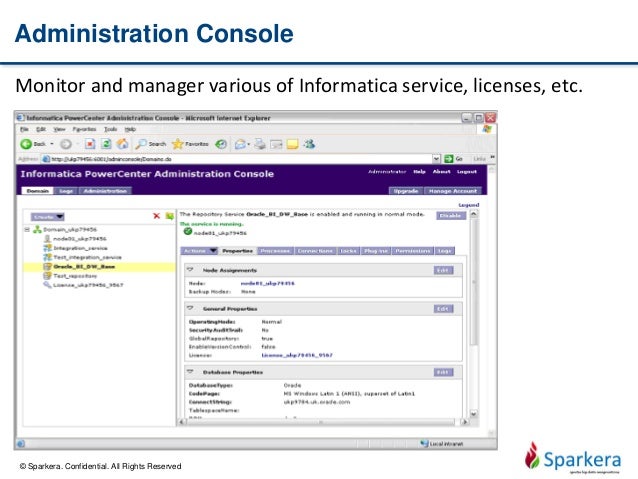The image size is (638, 479).
Task: Open Favorites star in the toolbar
Action: click(x=190, y=144)
